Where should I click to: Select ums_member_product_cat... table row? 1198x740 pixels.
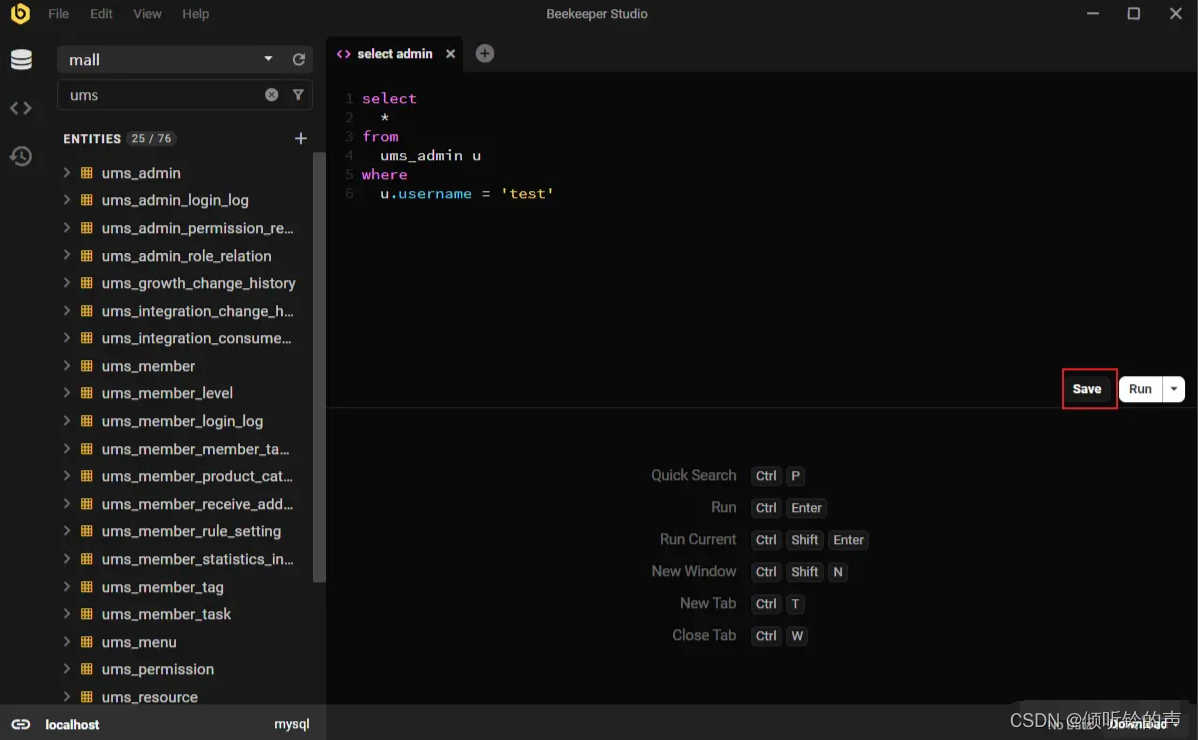[x=186, y=476]
